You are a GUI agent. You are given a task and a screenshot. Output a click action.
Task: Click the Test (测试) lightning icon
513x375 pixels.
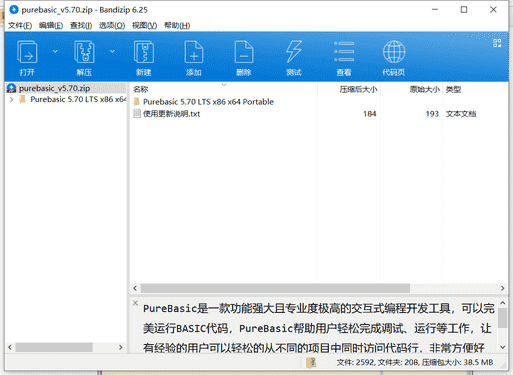(294, 52)
